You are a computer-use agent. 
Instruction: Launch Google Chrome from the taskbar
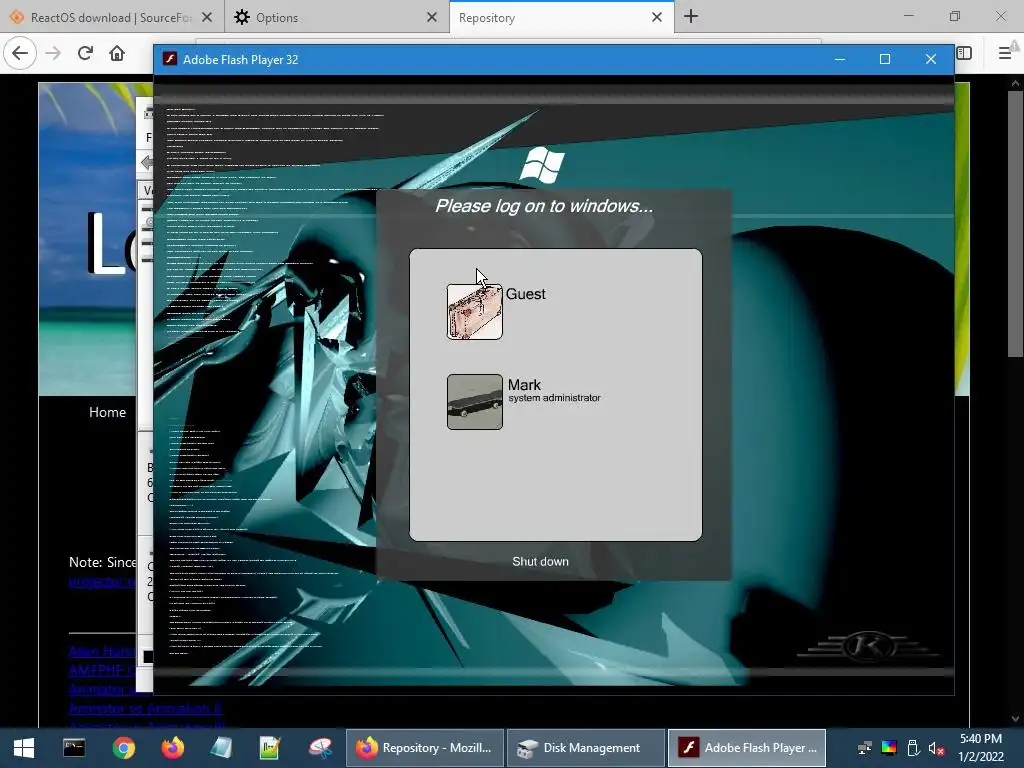pyautogui.click(x=123, y=748)
